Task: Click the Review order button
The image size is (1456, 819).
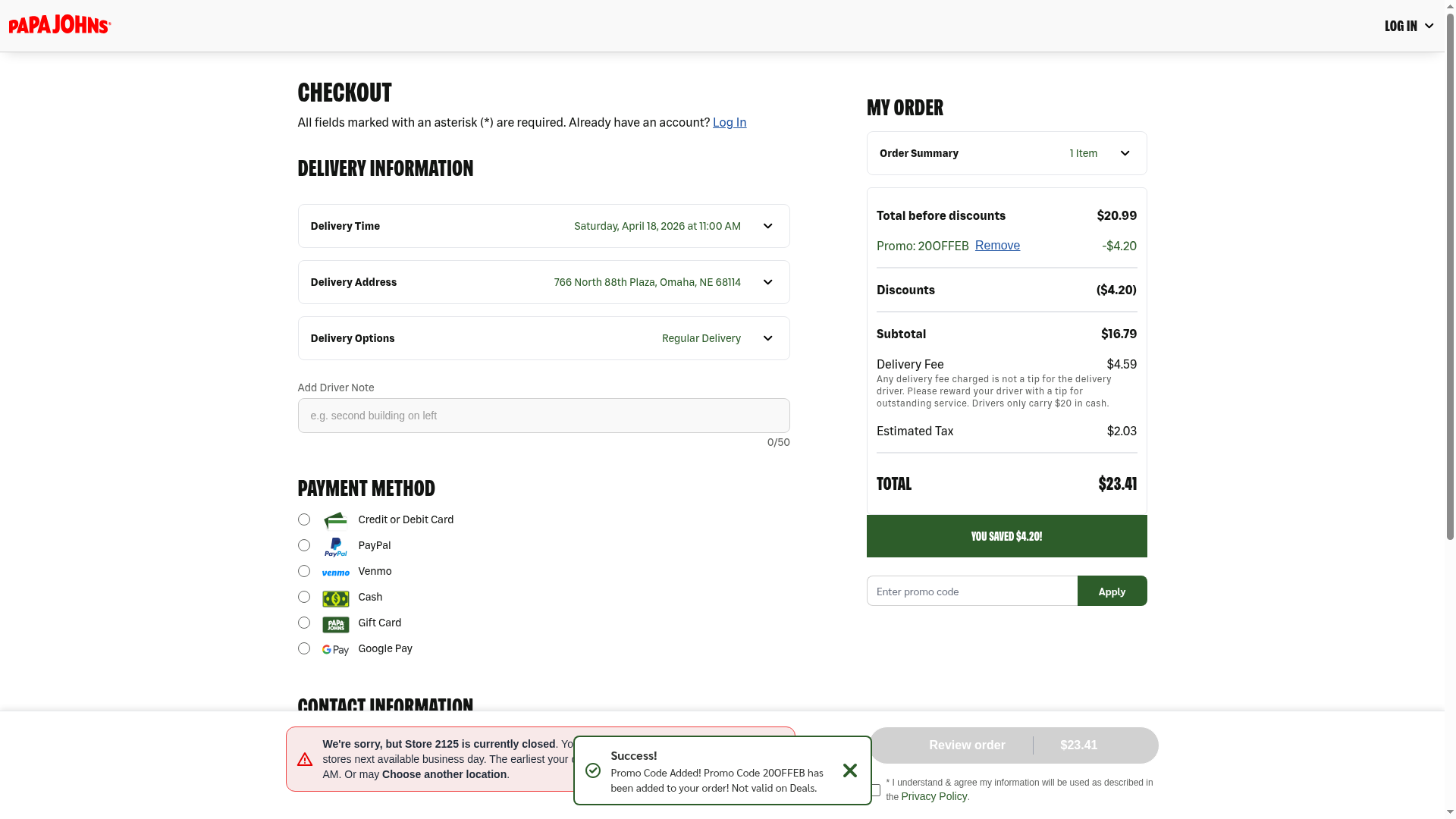Action: (1015, 745)
